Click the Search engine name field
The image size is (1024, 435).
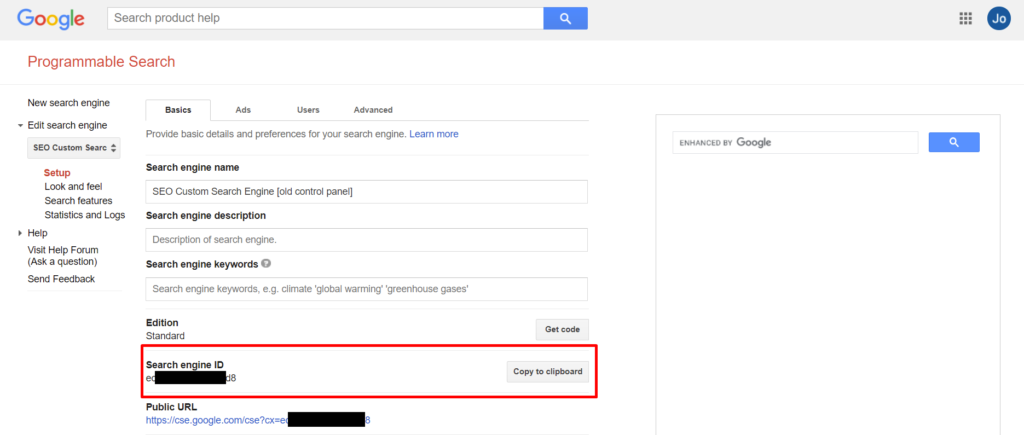point(366,191)
